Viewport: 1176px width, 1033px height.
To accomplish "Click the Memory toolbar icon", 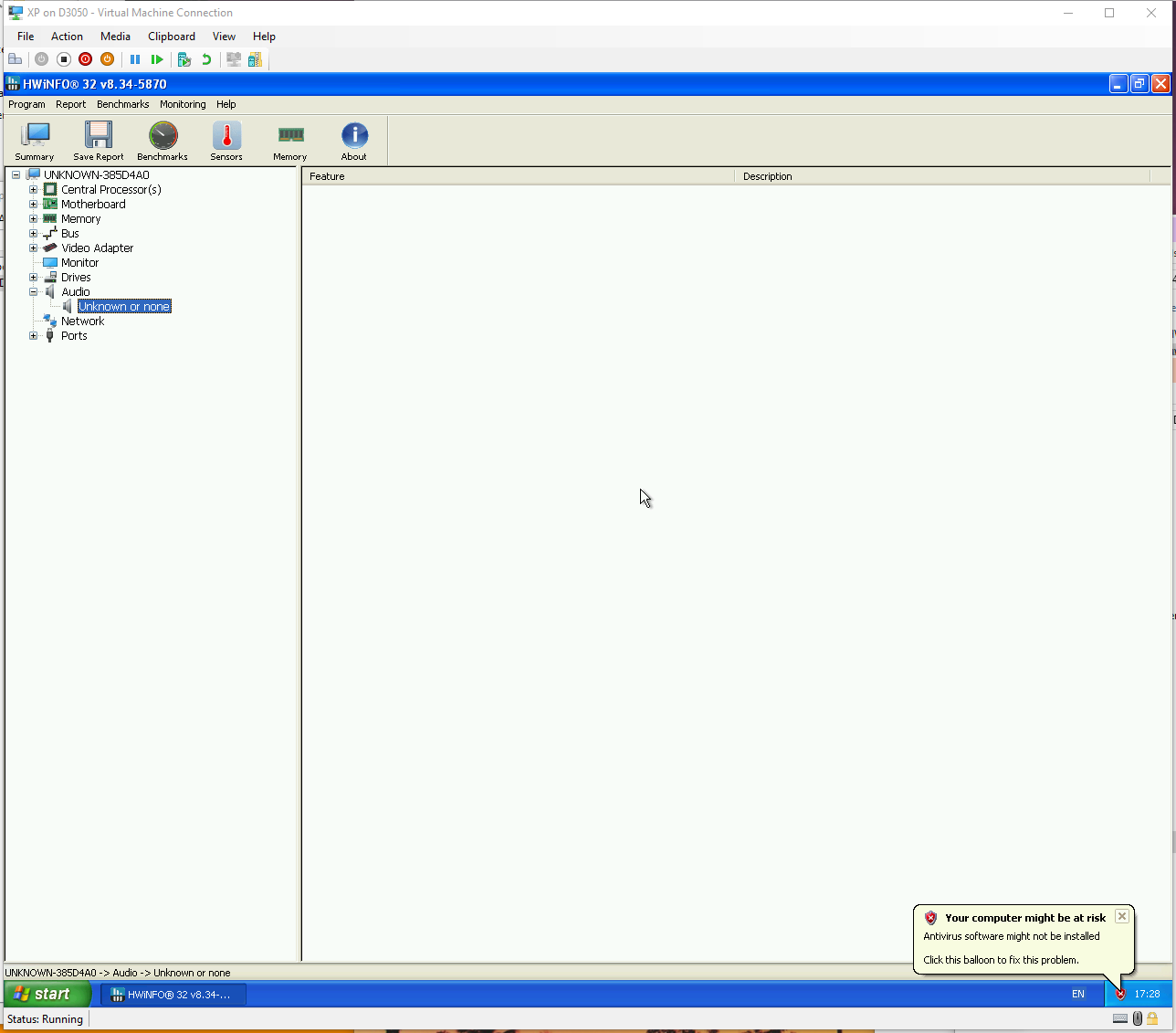I will [290, 142].
